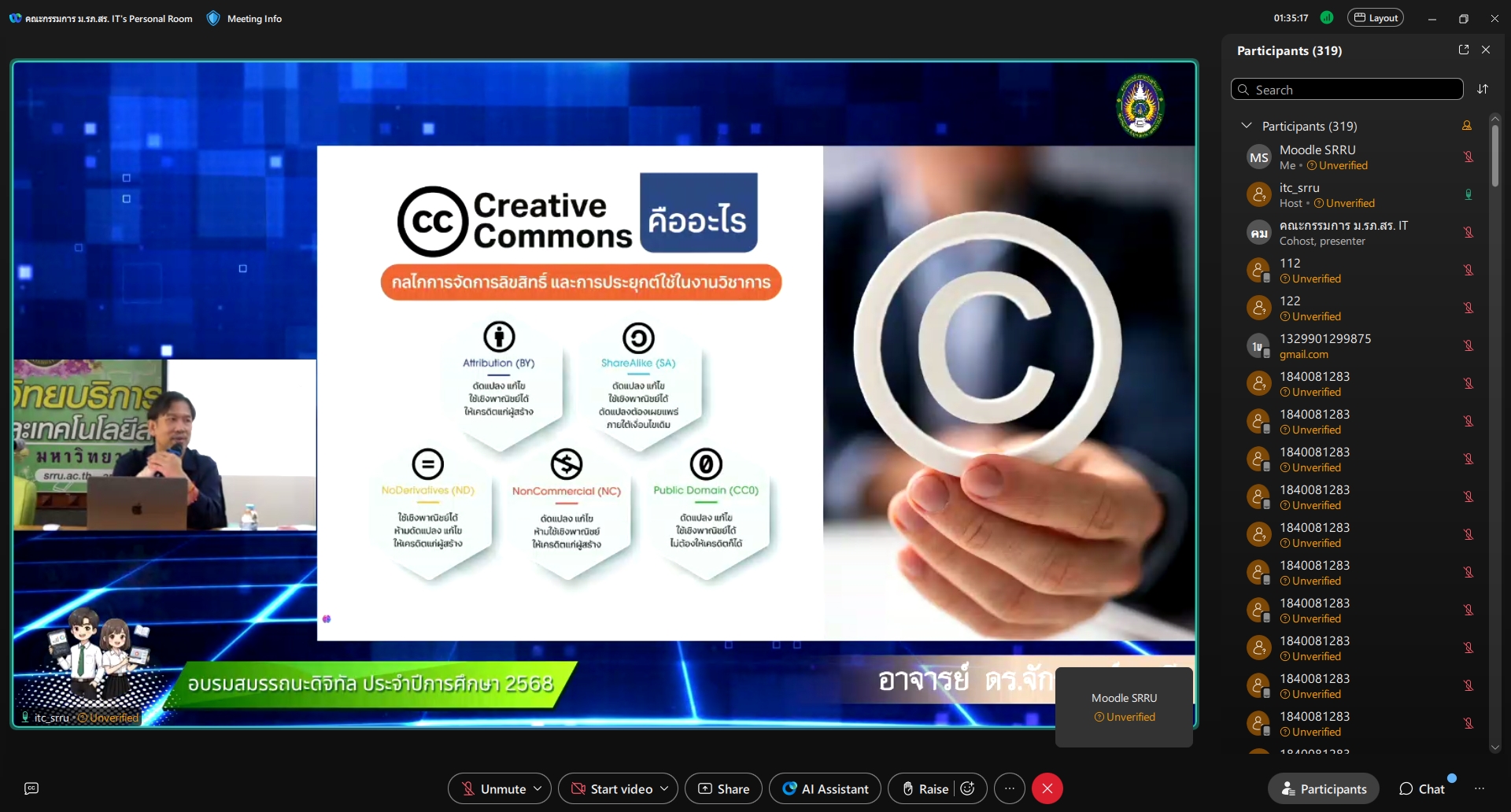1511x812 pixels.
Task: Click the participant Search field
Action: (x=1347, y=90)
